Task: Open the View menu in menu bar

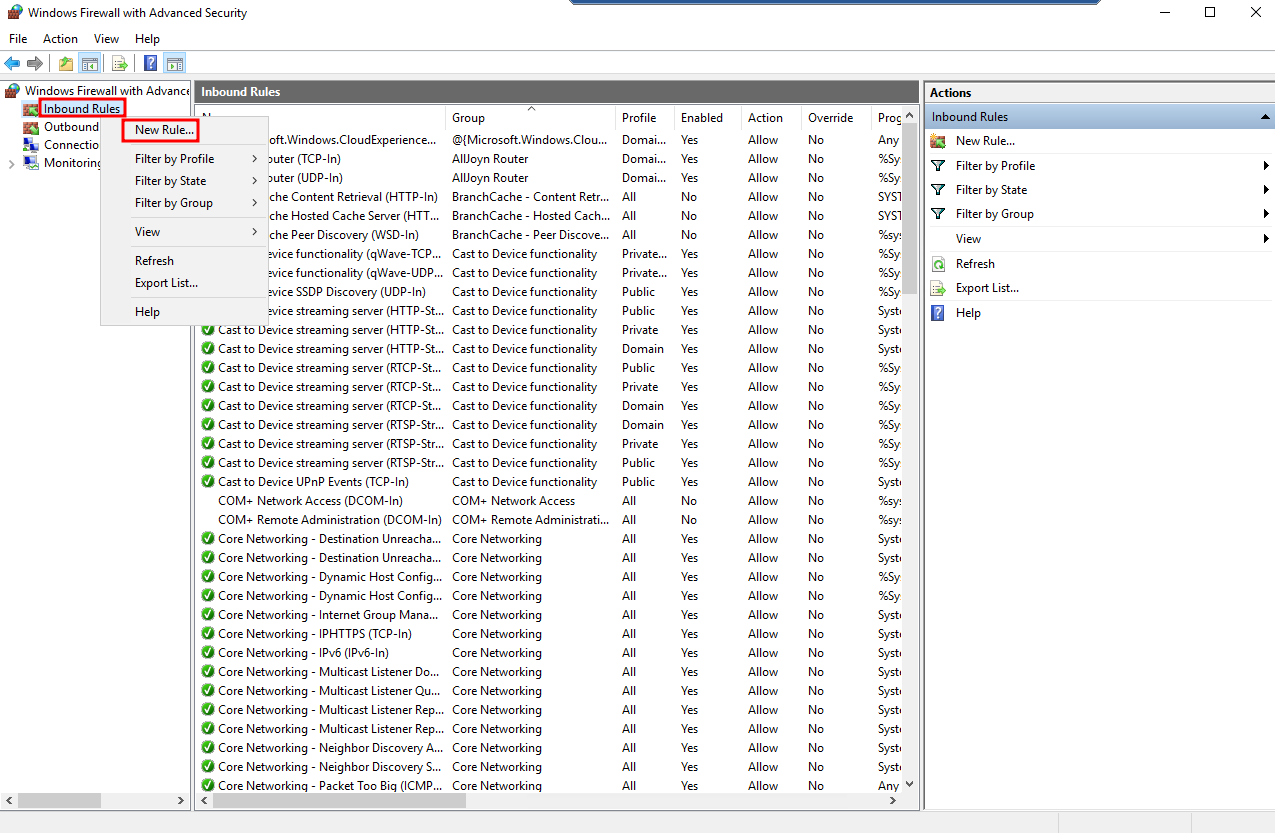Action: pyautogui.click(x=106, y=39)
